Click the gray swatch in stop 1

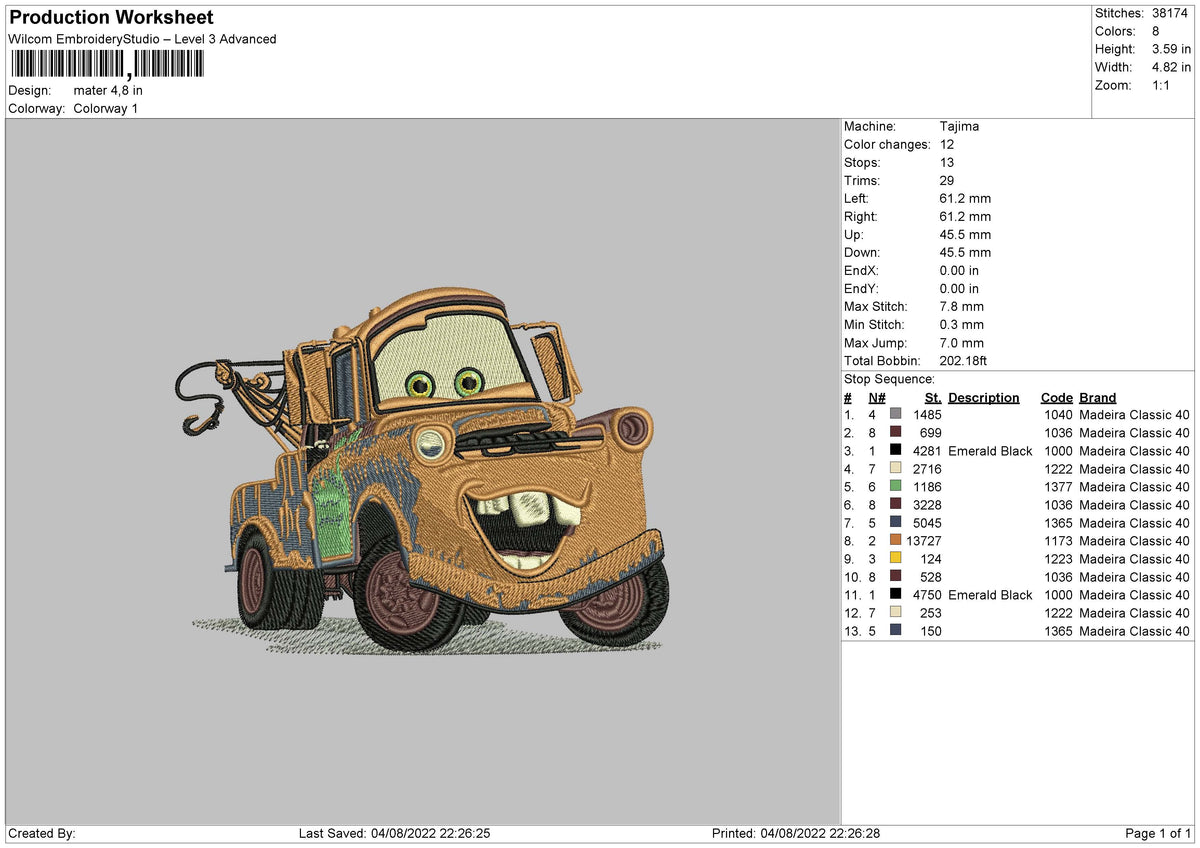896,414
